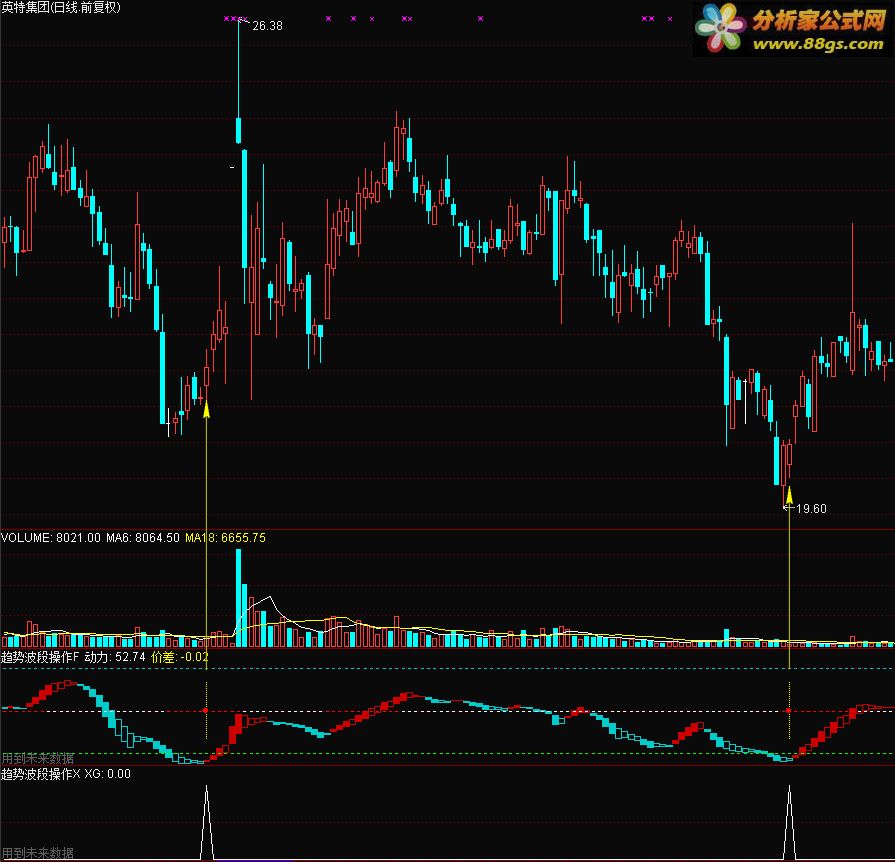
Task: Click the 动力: 52.74 readout
Action: click(115, 657)
